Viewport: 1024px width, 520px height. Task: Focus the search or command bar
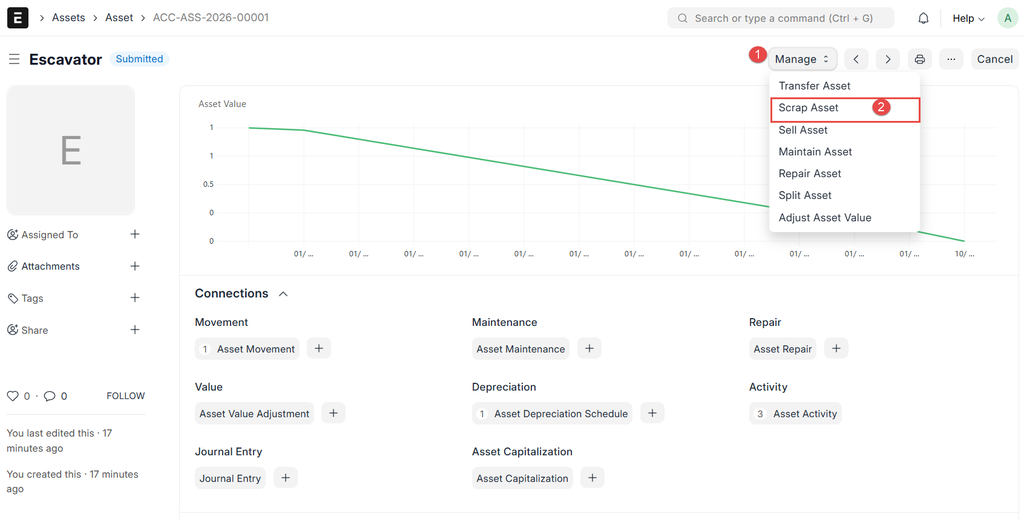[x=780, y=18]
